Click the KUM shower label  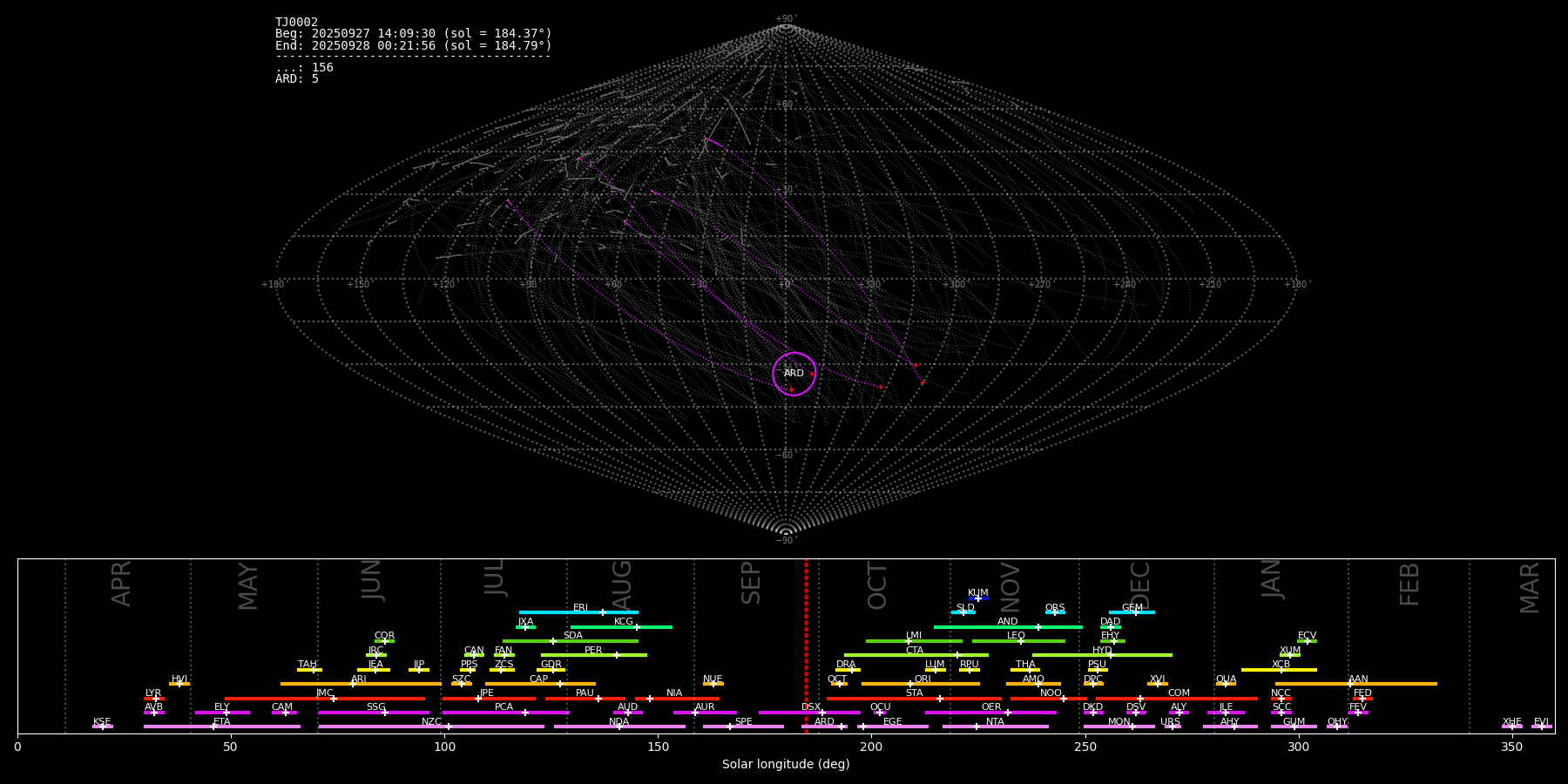tap(978, 593)
